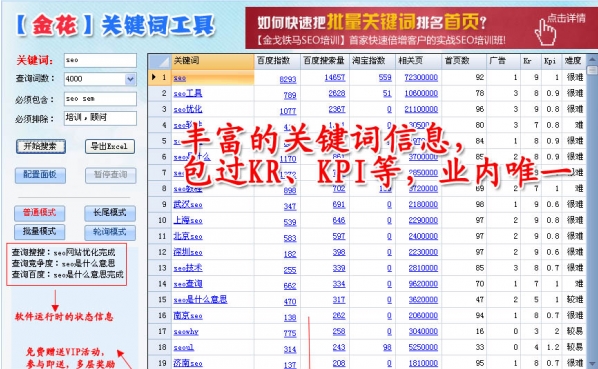Click related pages value 72300000
Viewport: 598px width, 369px height.
[421, 78]
